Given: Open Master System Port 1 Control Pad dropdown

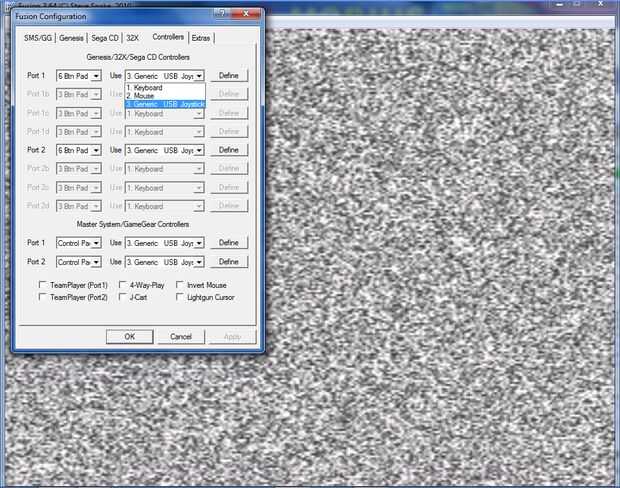Looking at the screenshot, I should click(79, 243).
